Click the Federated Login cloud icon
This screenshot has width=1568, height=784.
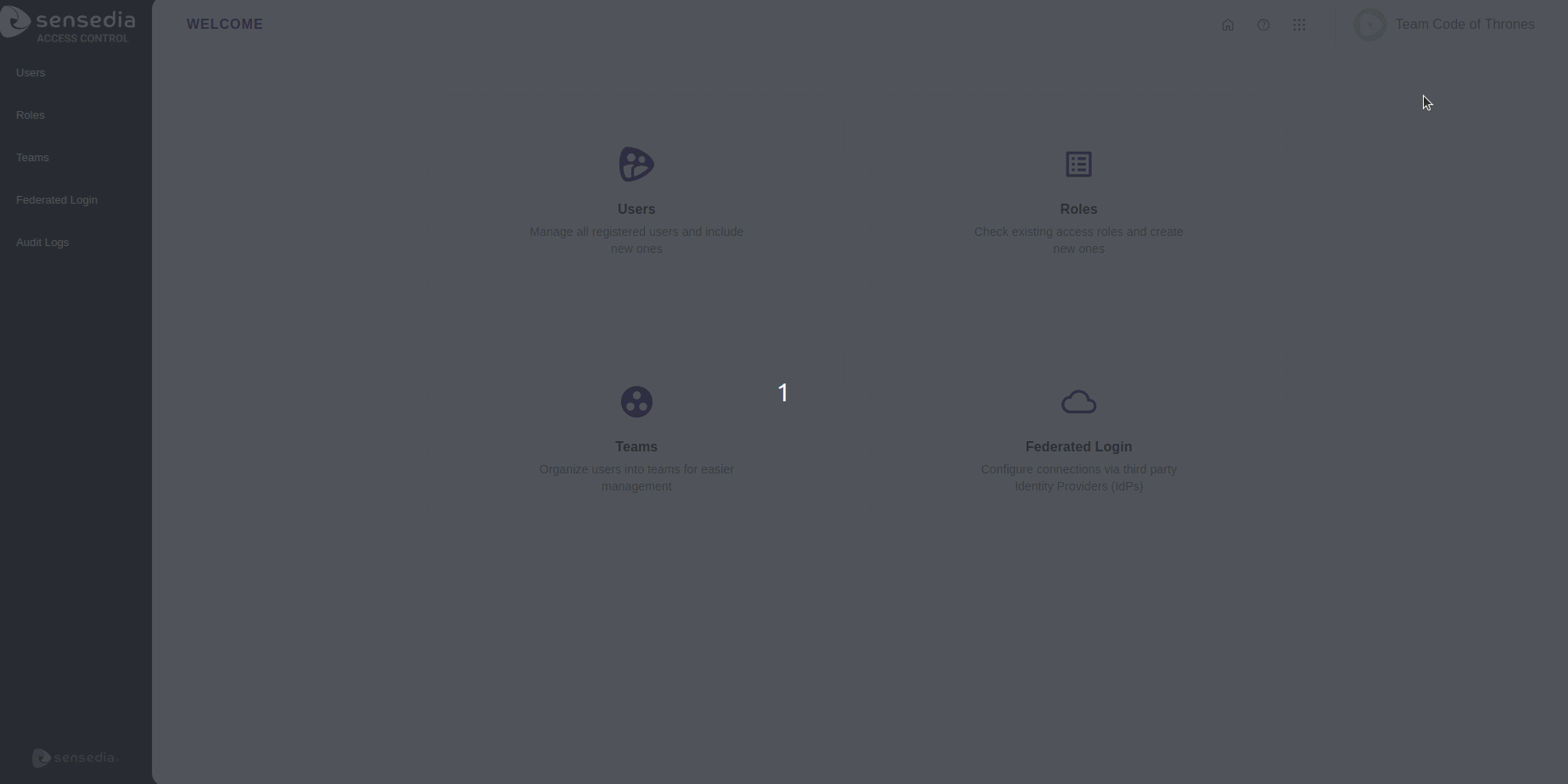(x=1078, y=401)
